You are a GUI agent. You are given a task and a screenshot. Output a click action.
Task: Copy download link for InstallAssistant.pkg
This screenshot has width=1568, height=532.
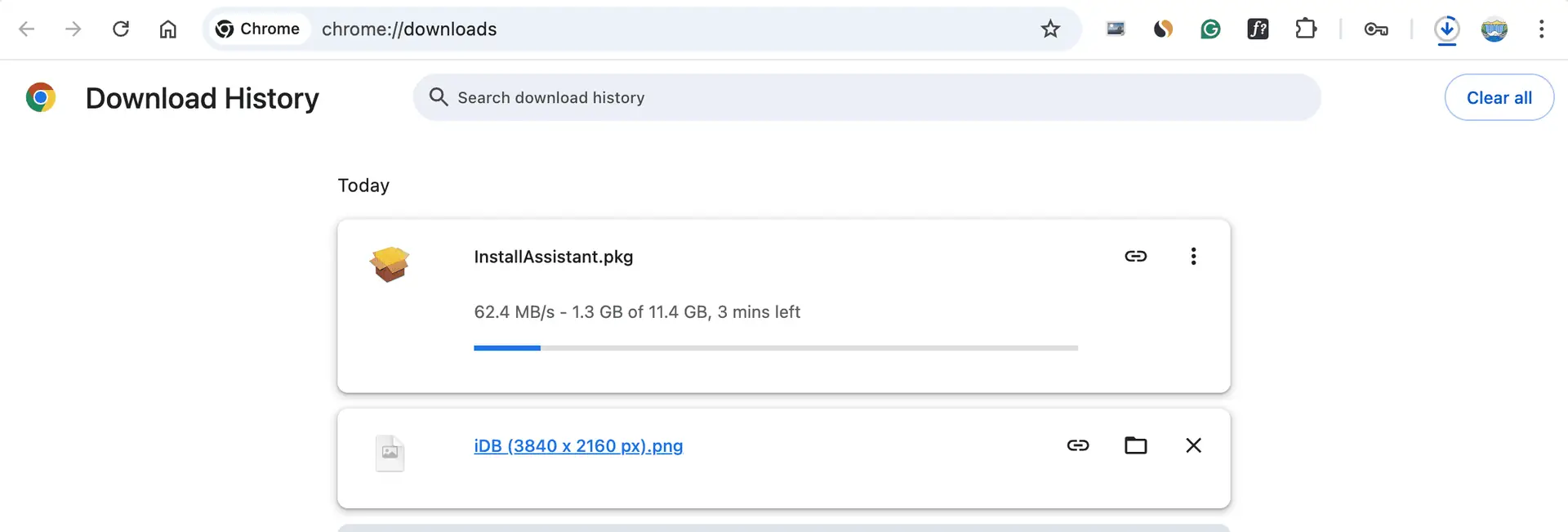1136,257
